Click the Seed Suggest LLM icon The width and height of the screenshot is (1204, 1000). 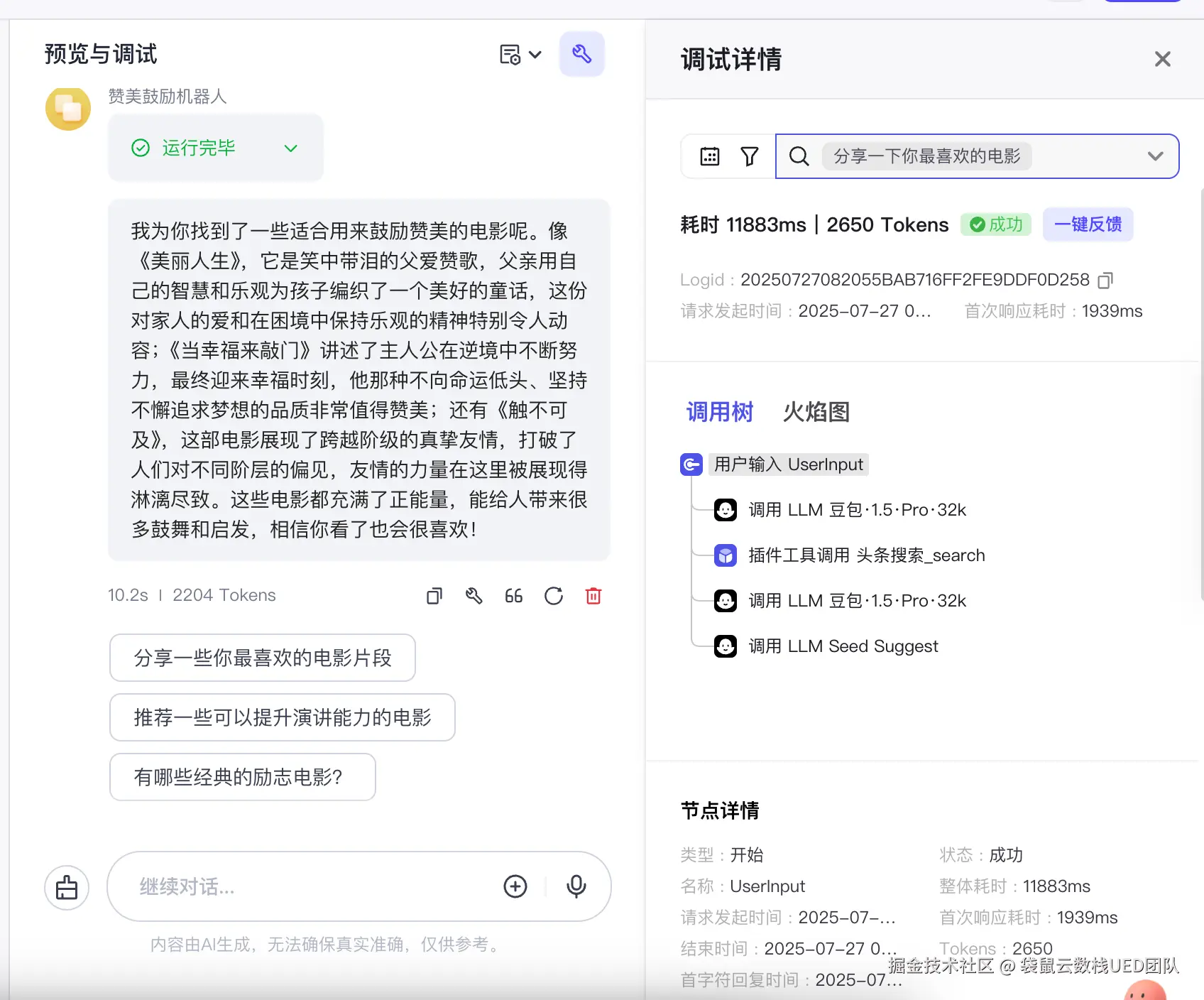pos(726,646)
